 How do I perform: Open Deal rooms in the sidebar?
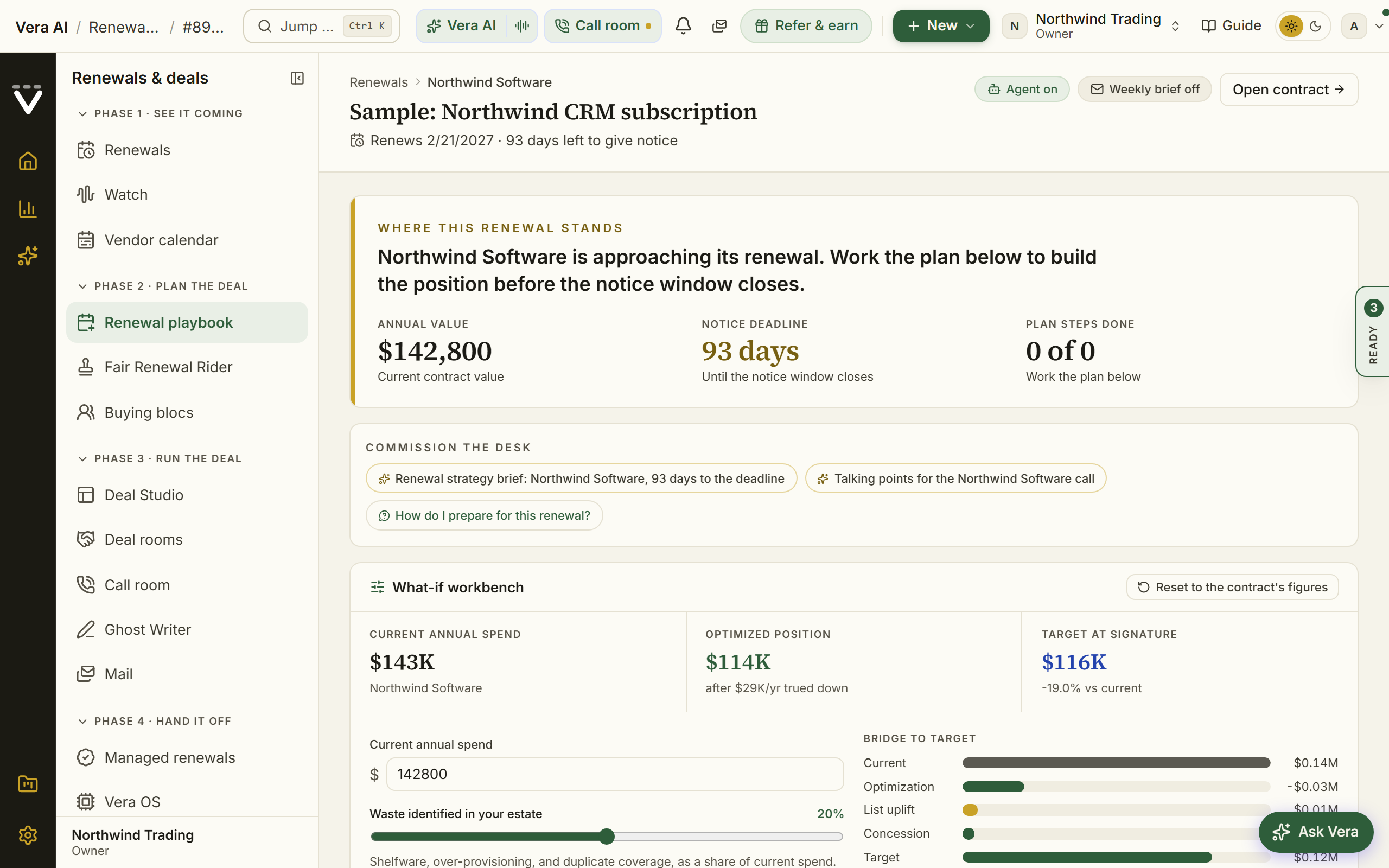point(187,540)
